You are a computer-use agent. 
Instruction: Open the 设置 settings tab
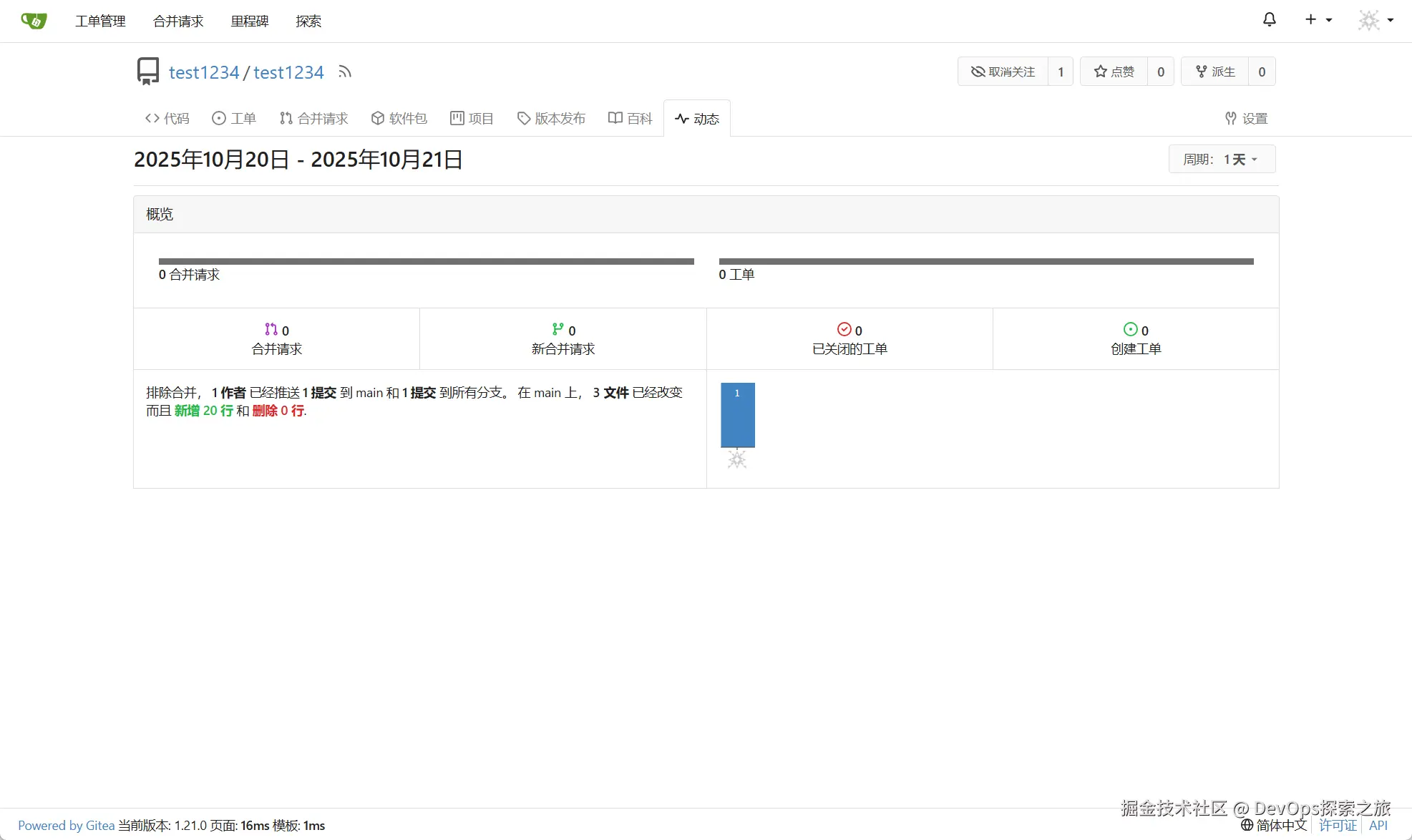1246,118
